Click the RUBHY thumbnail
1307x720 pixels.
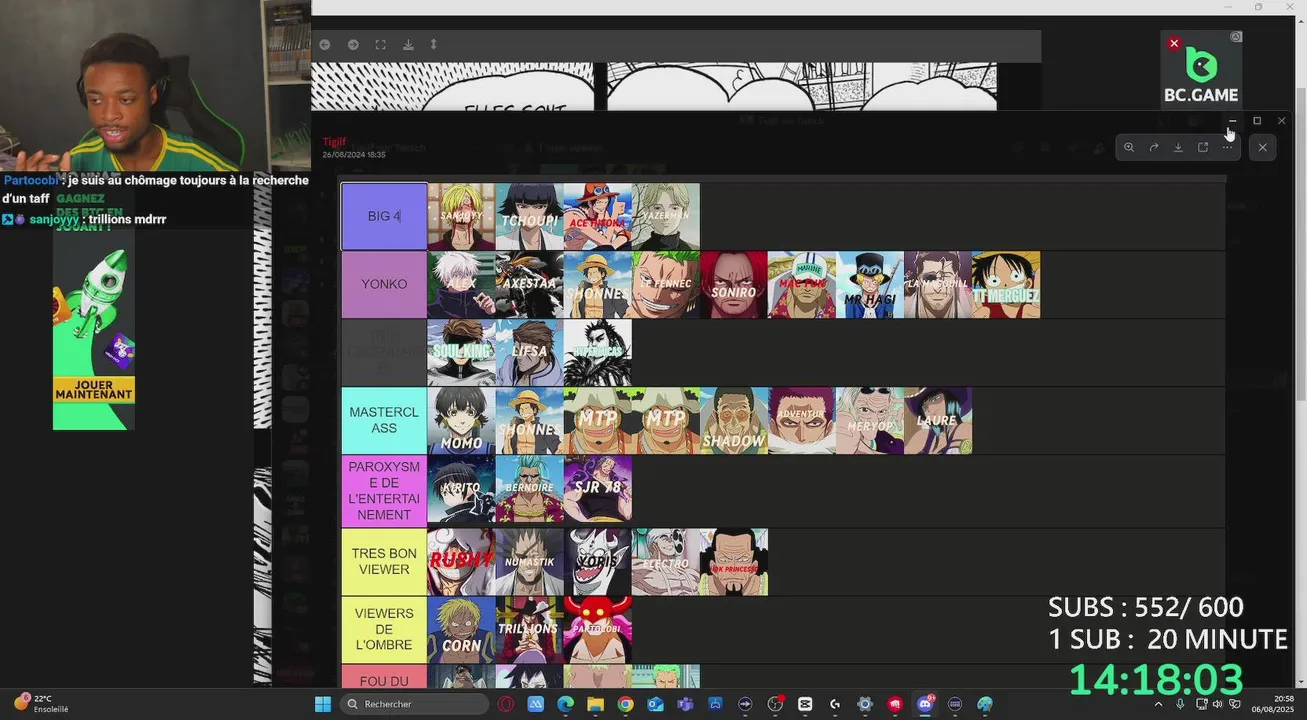click(x=461, y=562)
